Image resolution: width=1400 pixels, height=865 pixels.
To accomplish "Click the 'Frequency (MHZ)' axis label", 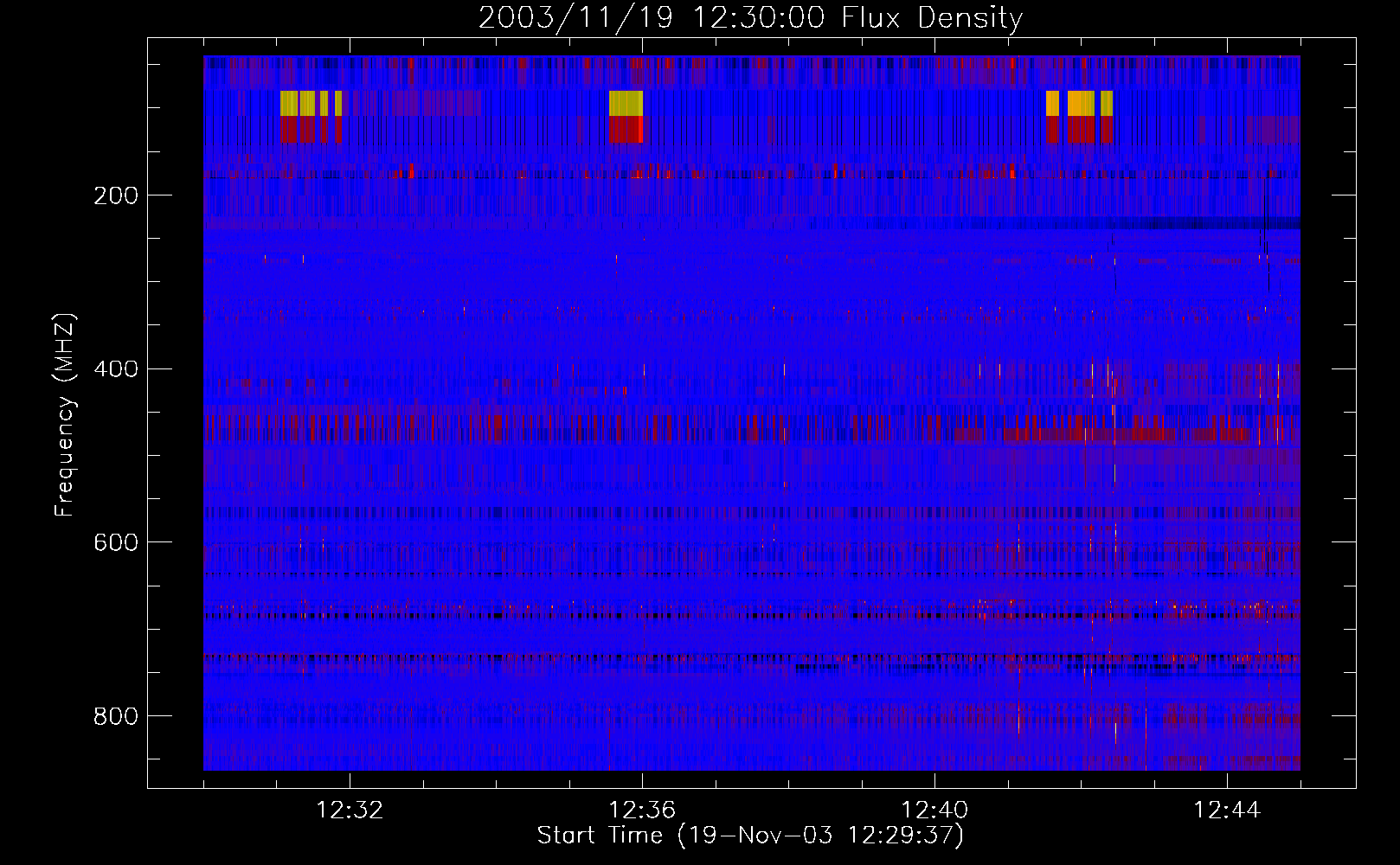I will (65, 414).
